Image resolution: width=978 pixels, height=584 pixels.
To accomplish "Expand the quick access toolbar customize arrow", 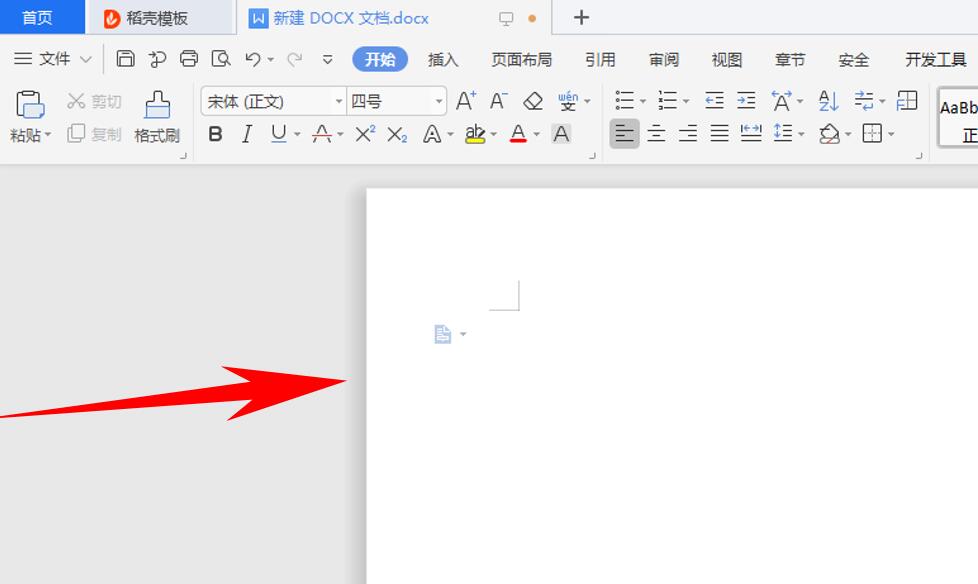I will click(x=327, y=60).
